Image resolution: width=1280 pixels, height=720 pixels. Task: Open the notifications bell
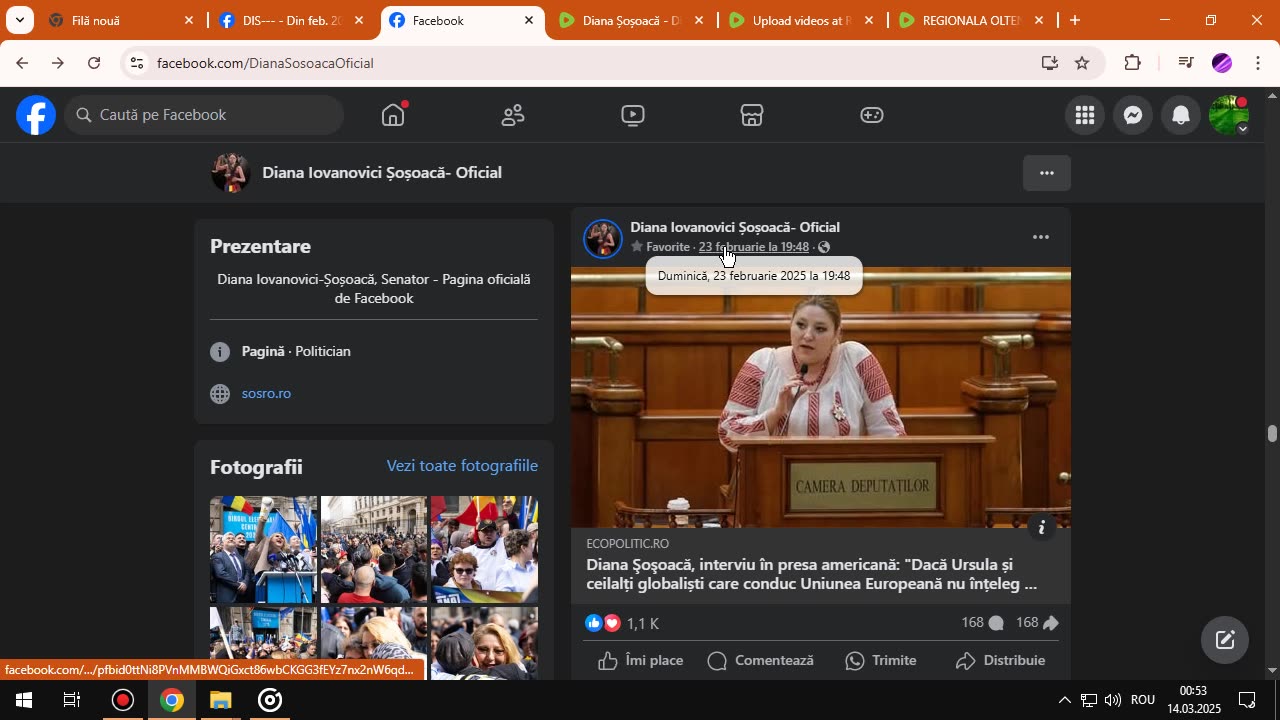click(1181, 115)
